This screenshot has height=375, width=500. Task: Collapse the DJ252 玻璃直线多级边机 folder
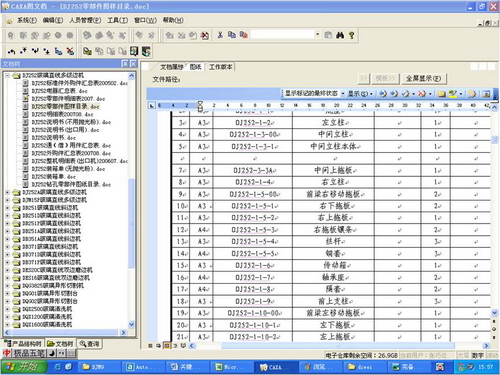[8, 76]
